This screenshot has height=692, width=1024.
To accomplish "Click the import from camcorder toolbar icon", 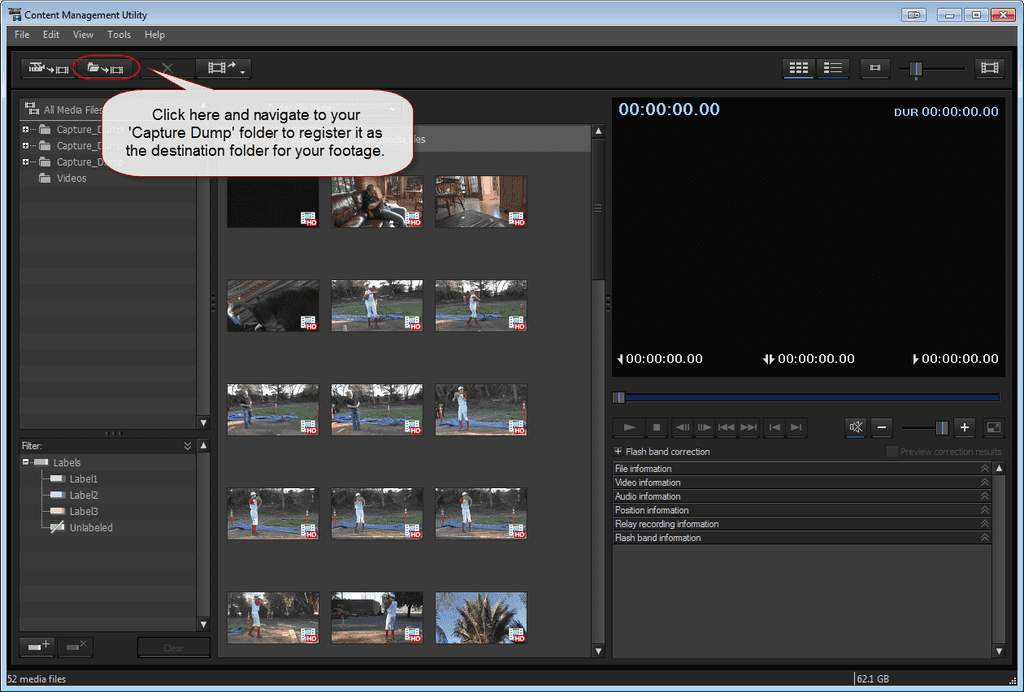I will [x=49, y=69].
